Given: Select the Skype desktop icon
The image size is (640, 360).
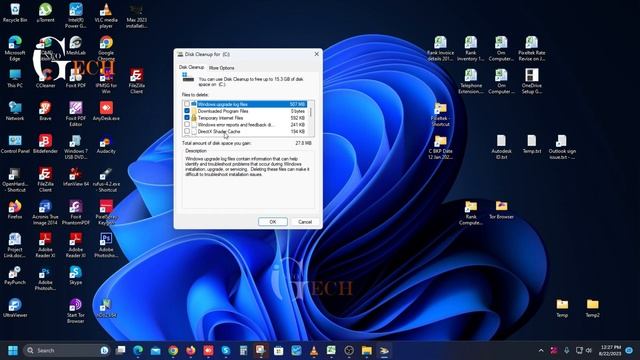Looking at the screenshot, I should pos(76,275).
